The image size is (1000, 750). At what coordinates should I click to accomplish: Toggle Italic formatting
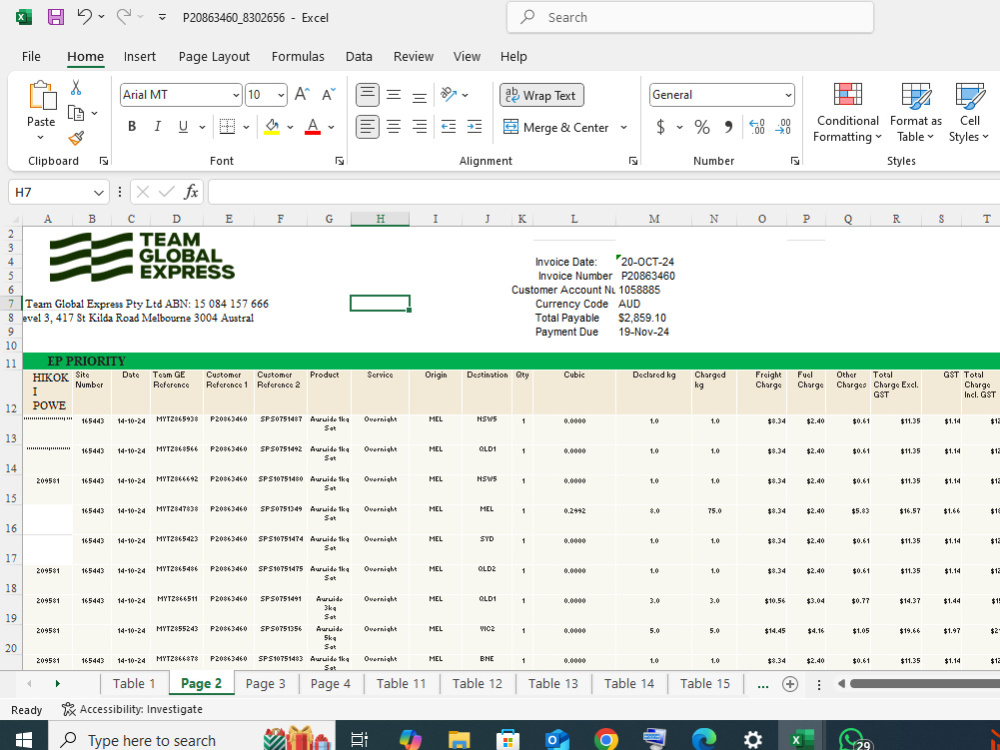point(159,127)
